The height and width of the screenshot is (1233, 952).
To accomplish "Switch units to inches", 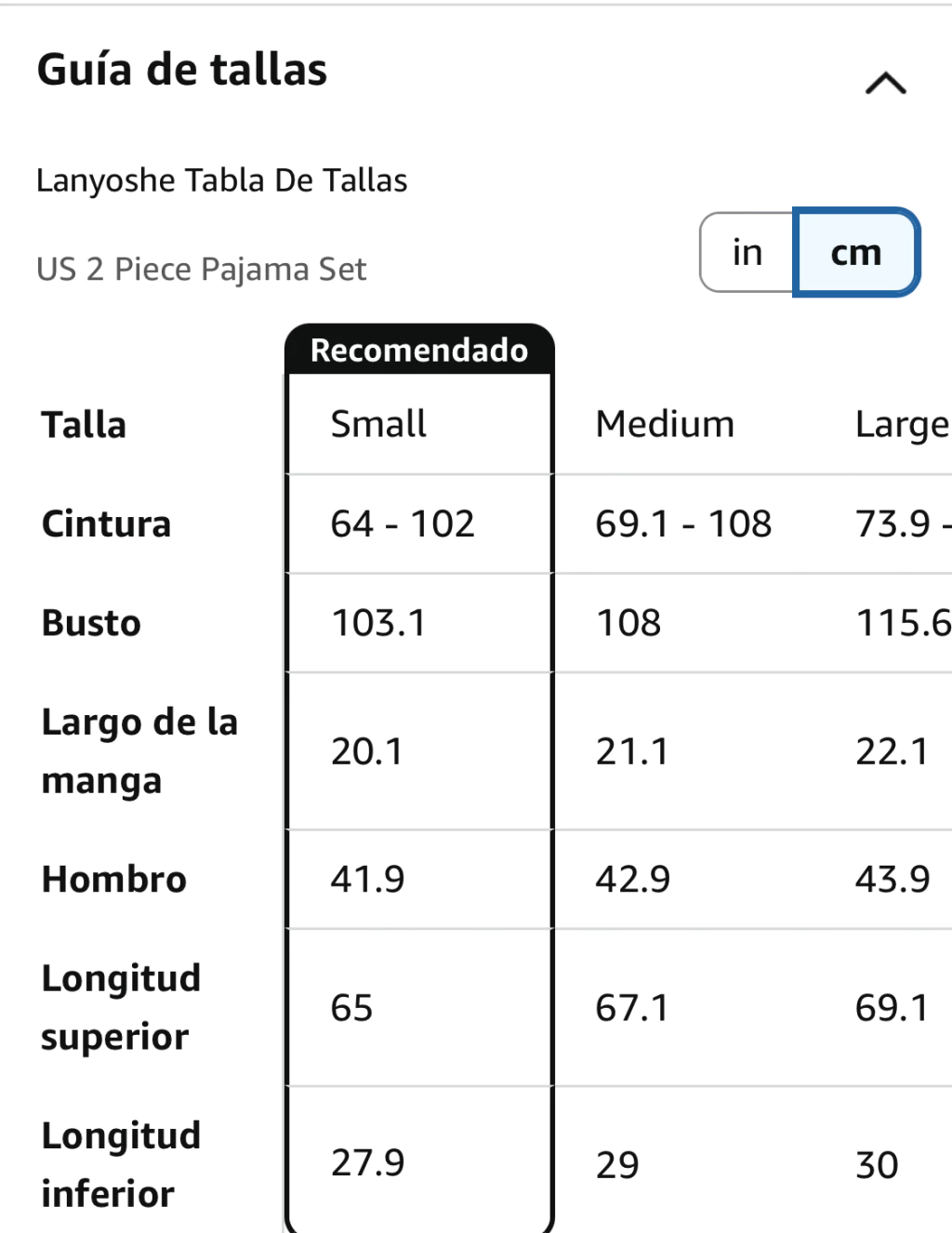I will click(x=747, y=252).
